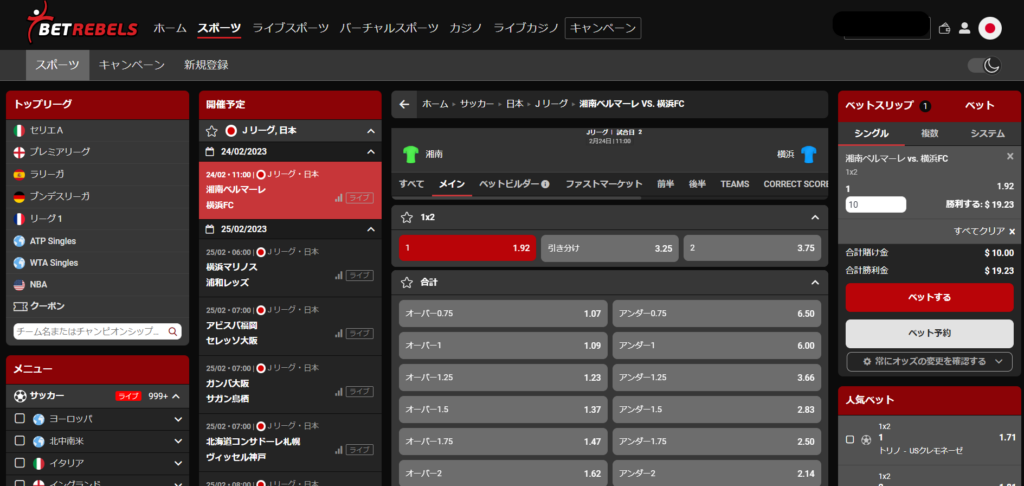Click the キャンペーン outlined header button
This screenshot has width=1024, height=486.
603,28
